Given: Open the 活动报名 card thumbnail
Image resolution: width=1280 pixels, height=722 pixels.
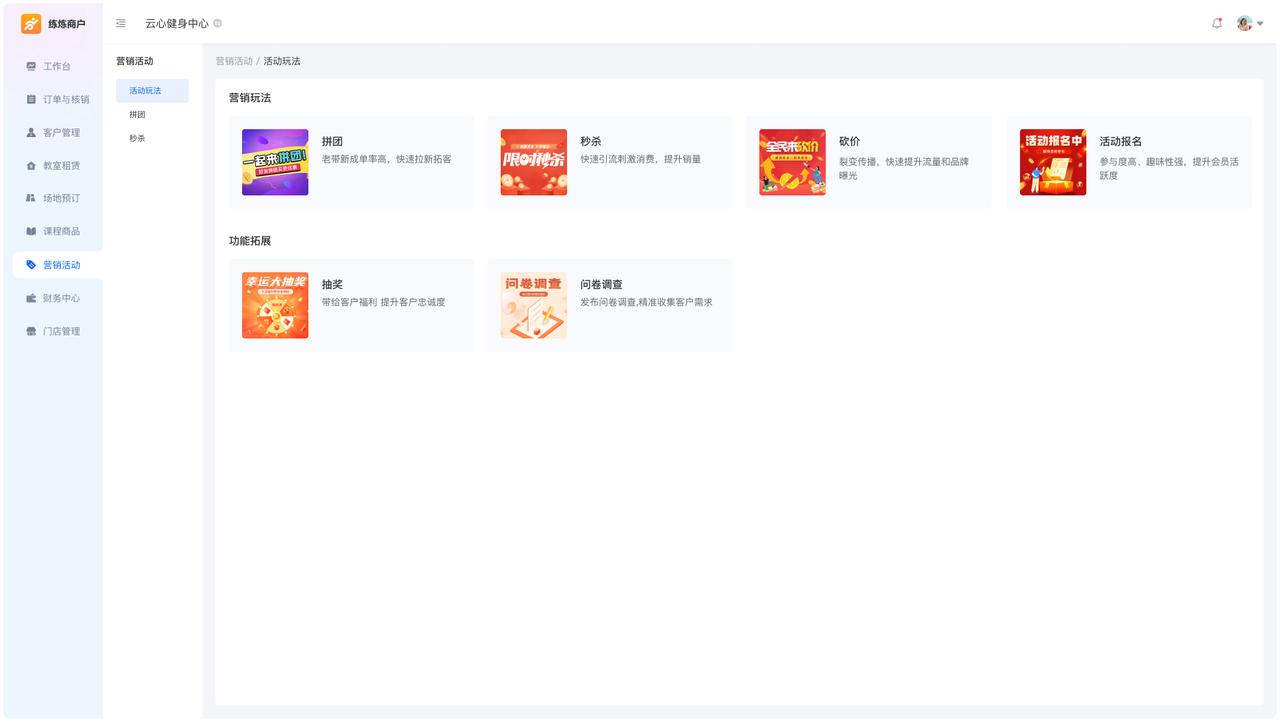Looking at the screenshot, I should [1052, 162].
